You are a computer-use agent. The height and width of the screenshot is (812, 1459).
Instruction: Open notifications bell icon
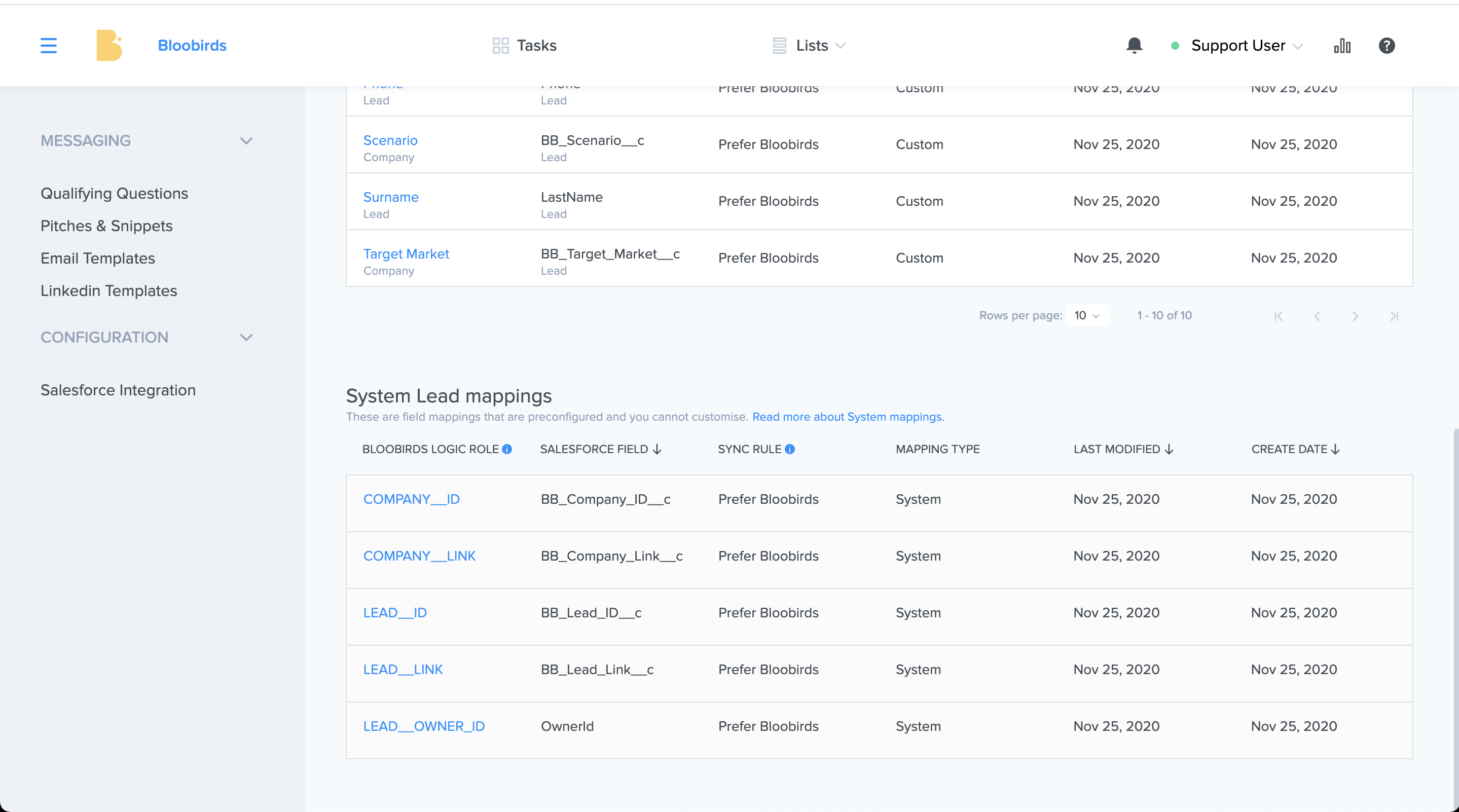[x=1134, y=45]
